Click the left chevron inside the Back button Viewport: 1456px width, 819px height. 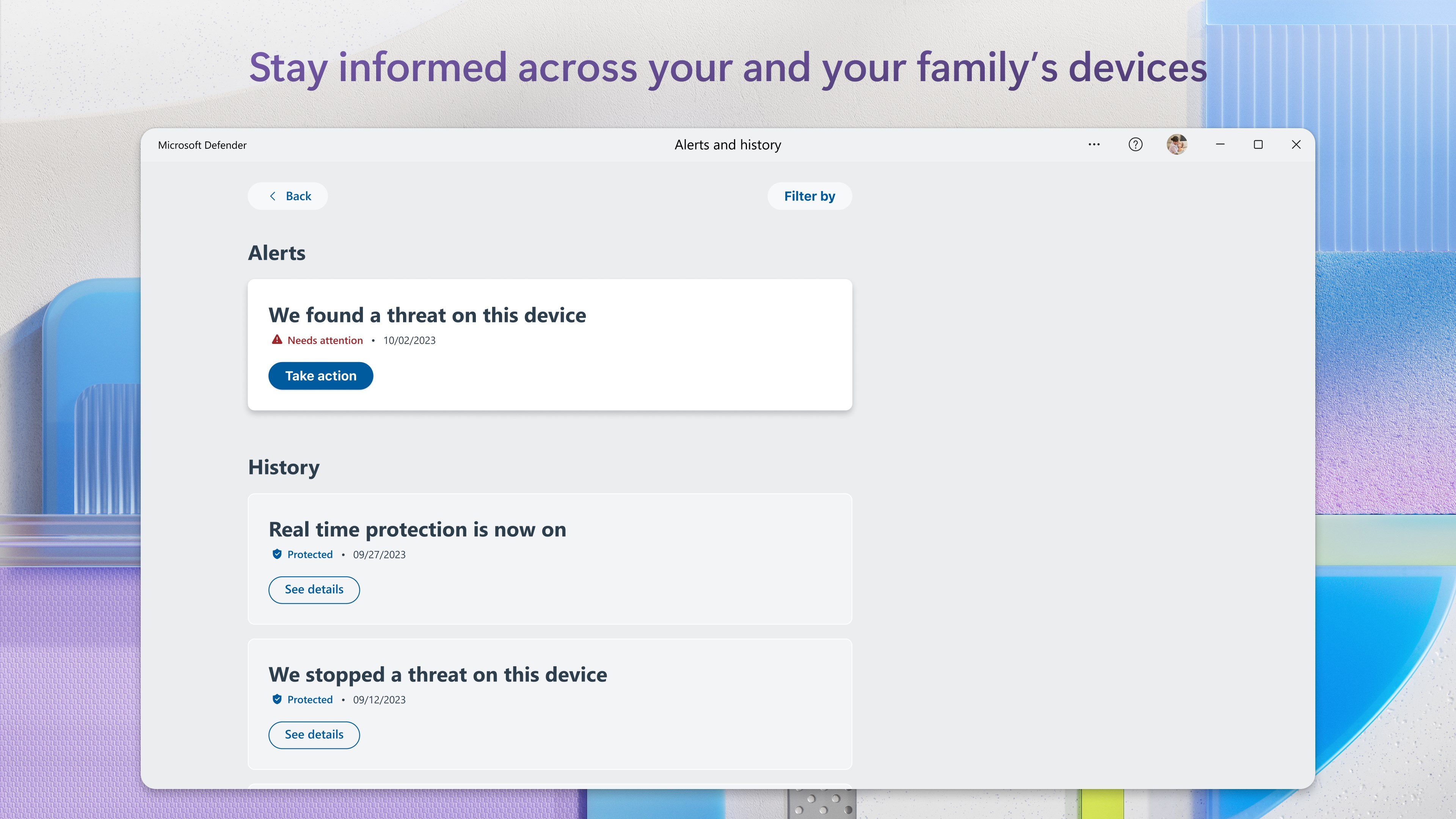273,196
